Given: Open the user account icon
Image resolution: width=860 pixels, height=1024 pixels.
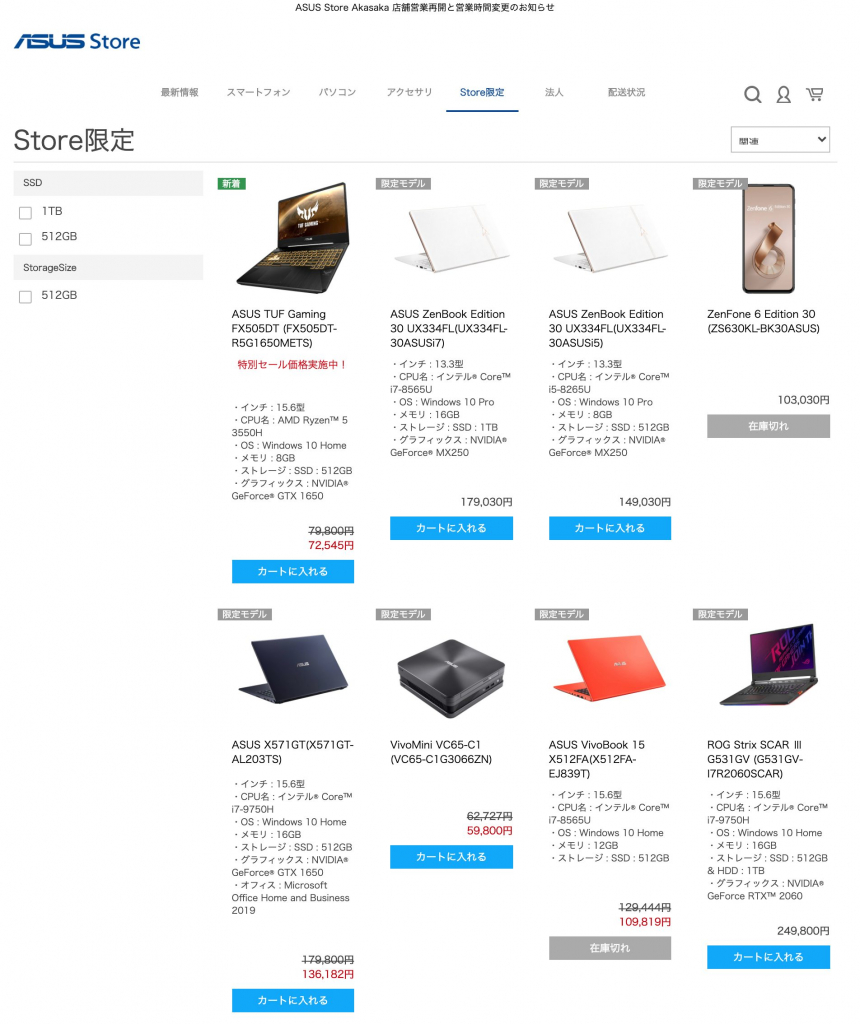Looking at the screenshot, I should (783, 95).
